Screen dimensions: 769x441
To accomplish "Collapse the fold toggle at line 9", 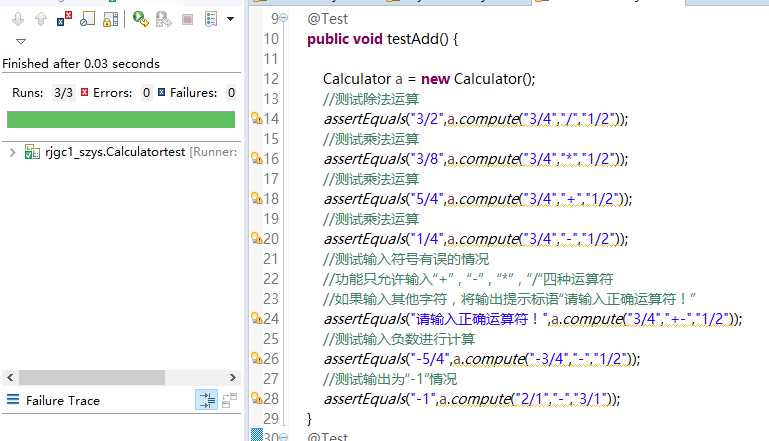I will point(284,19).
